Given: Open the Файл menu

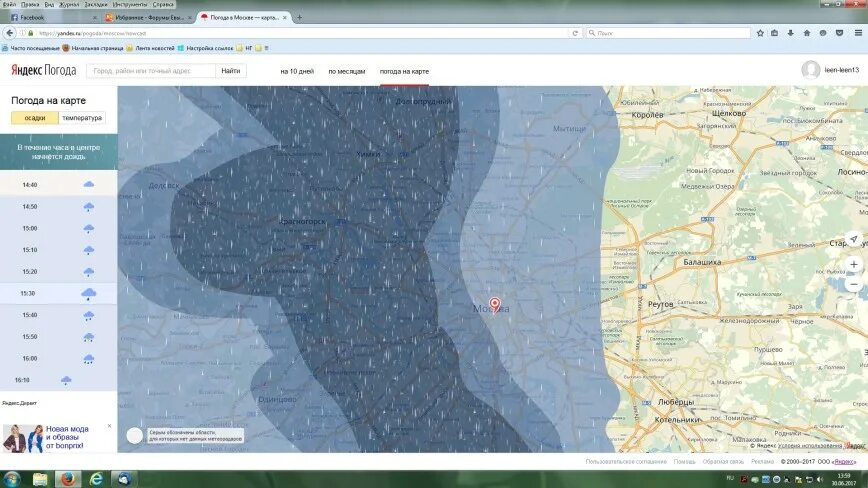Looking at the screenshot, I should click(x=9, y=4).
